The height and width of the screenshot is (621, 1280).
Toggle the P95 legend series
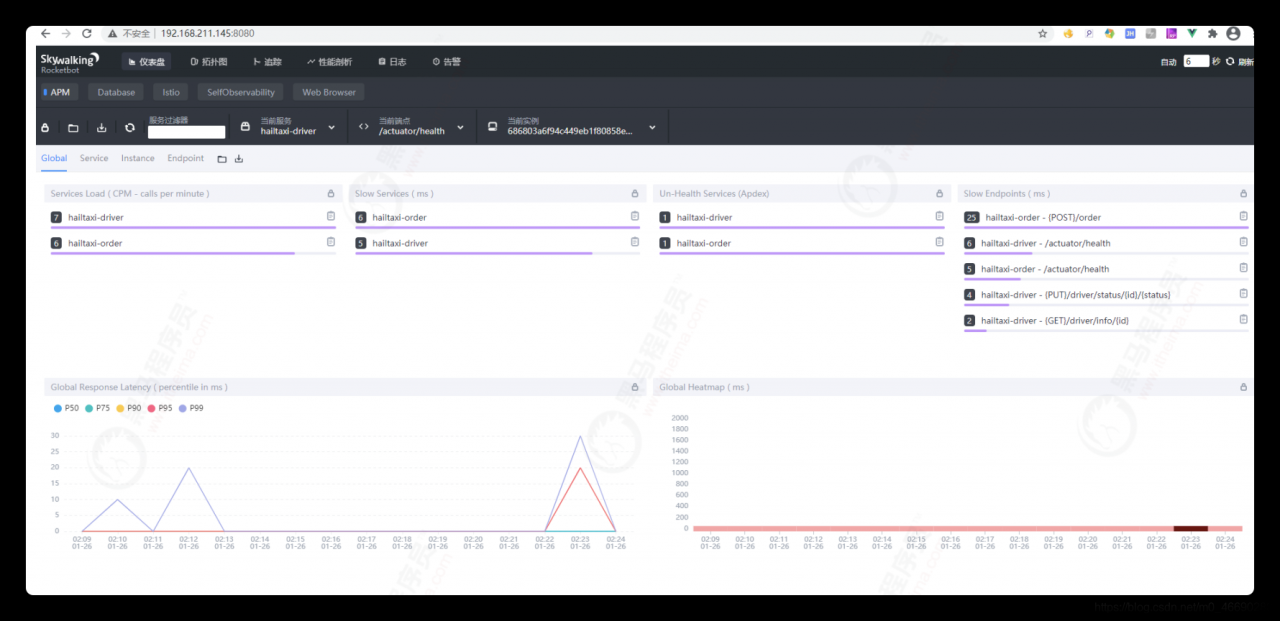click(x=160, y=408)
